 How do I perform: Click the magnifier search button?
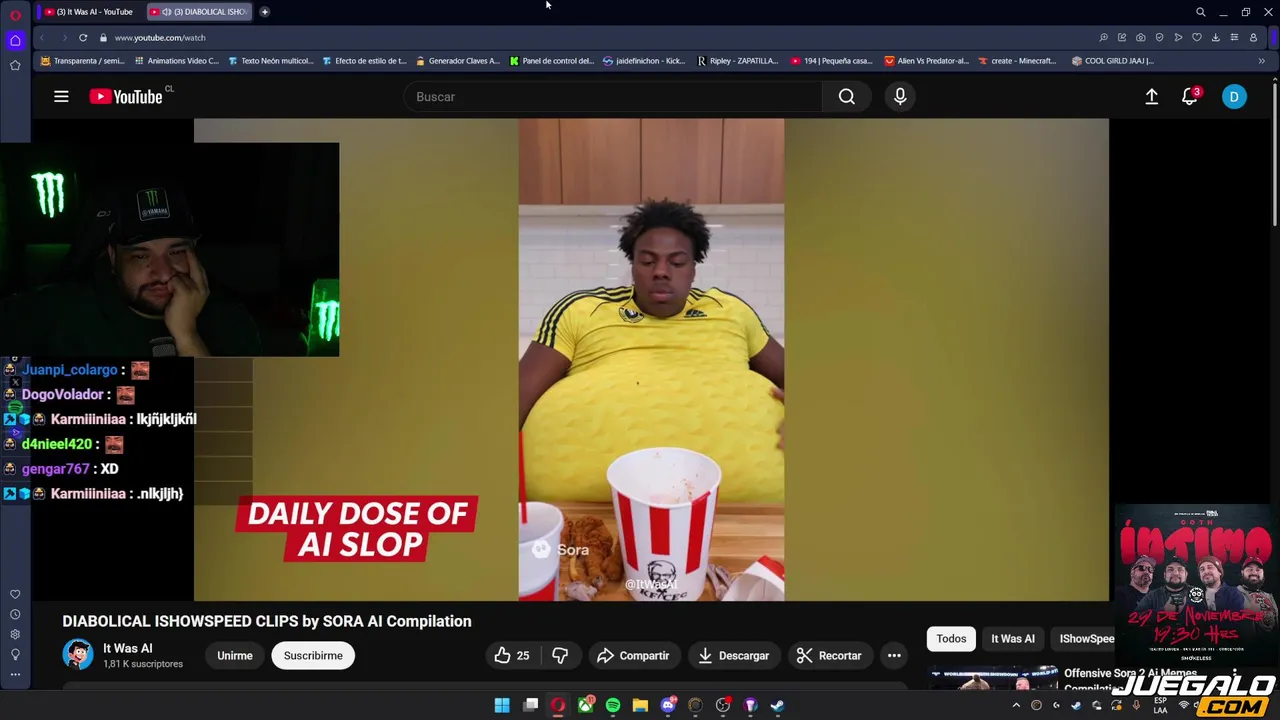(x=847, y=97)
